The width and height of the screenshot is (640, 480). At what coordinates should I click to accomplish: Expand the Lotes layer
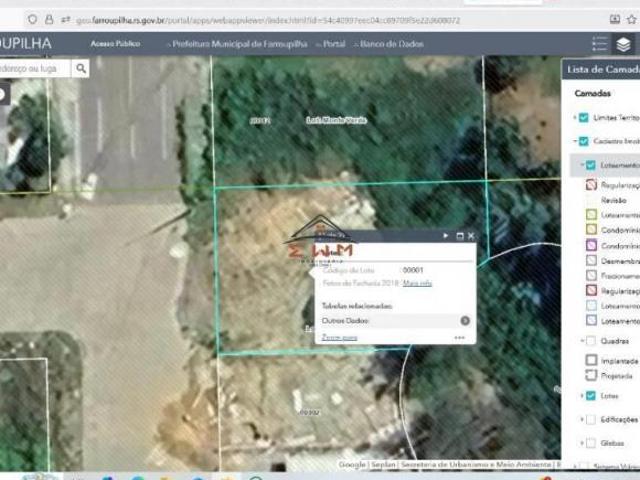[x=582, y=396]
